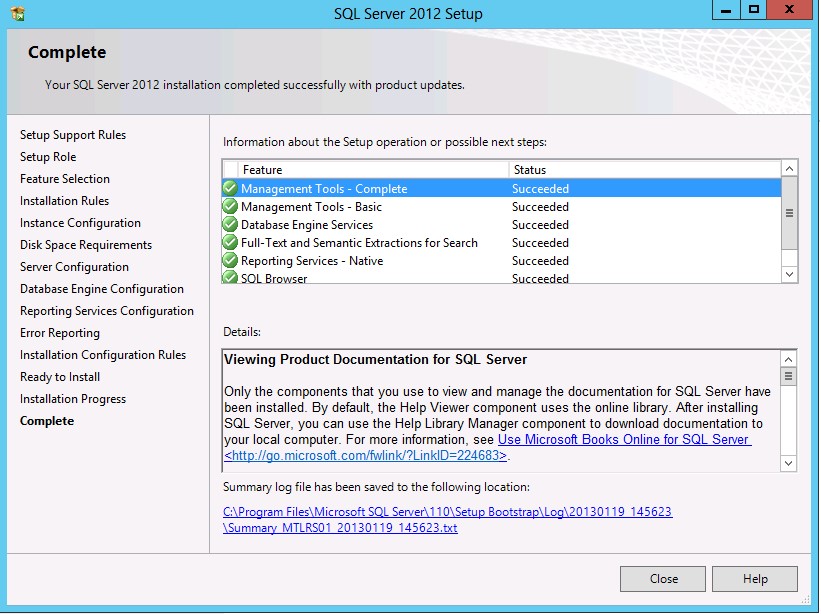The width and height of the screenshot is (821, 614).
Task: Select the Database Engine Services row
Action: point(502,225)
